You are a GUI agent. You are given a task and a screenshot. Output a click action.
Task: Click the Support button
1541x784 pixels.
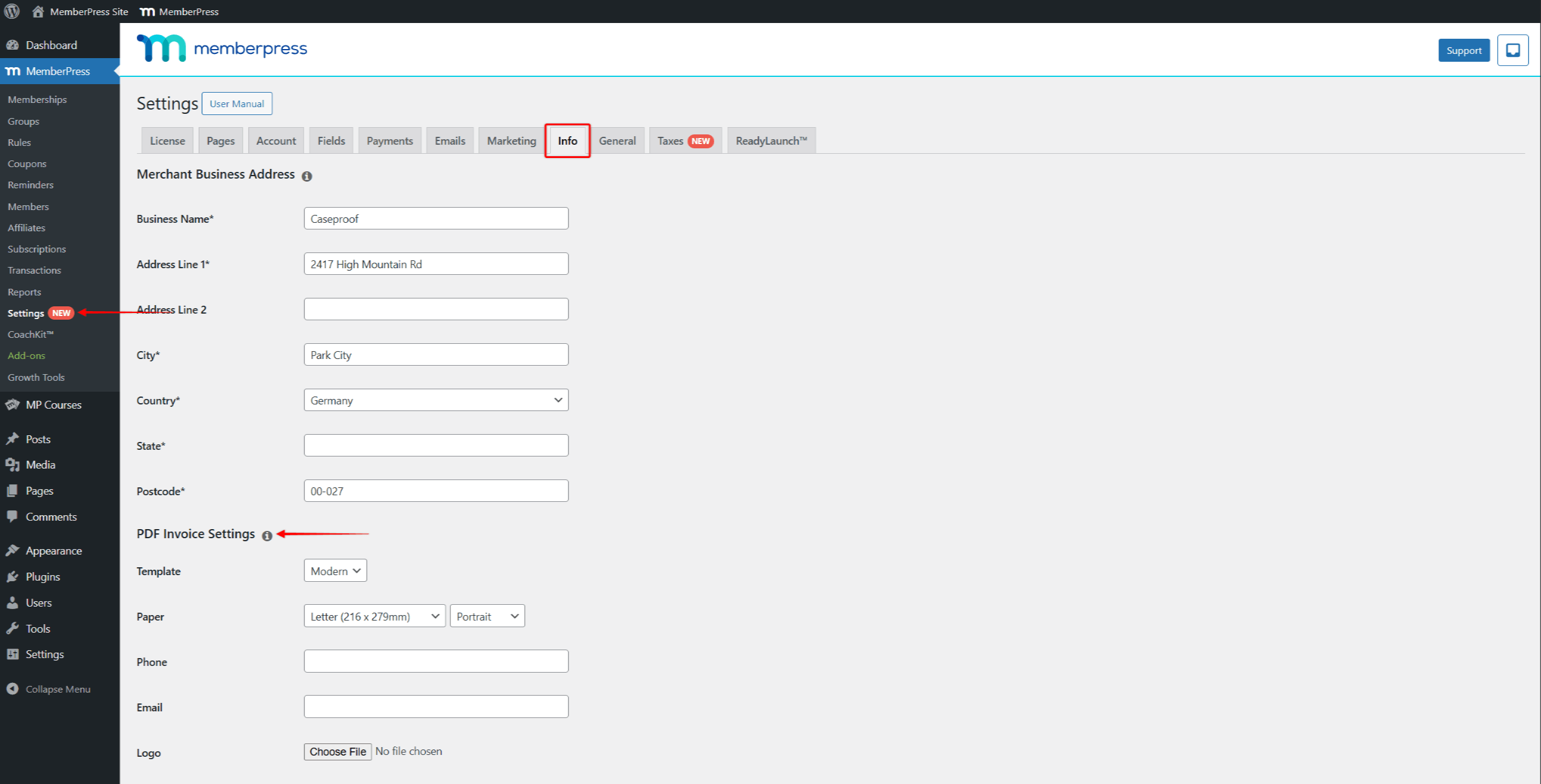tap(1463, 51)
